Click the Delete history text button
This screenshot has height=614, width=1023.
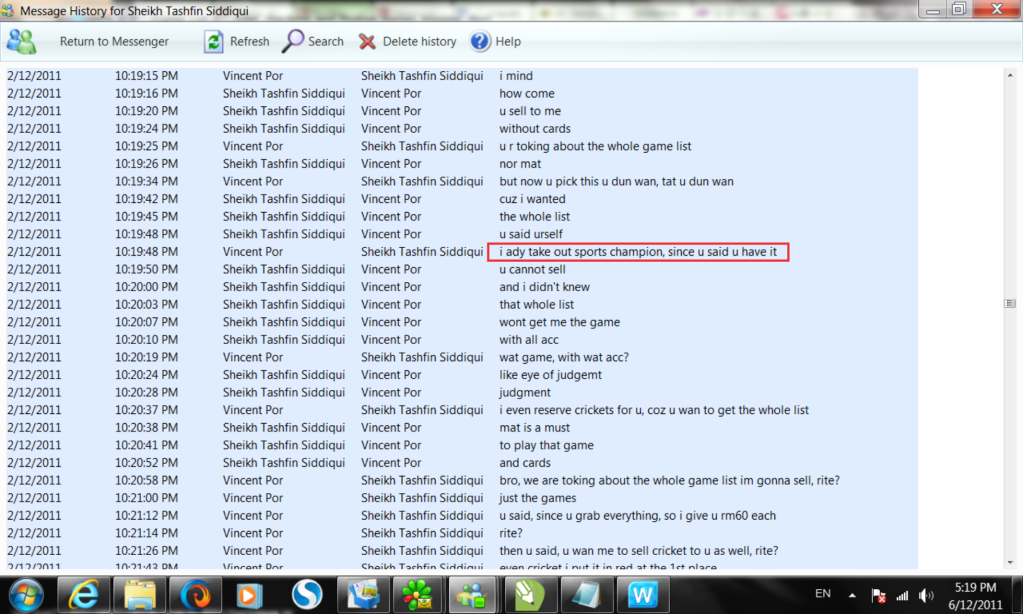click(x=419, y=41)
